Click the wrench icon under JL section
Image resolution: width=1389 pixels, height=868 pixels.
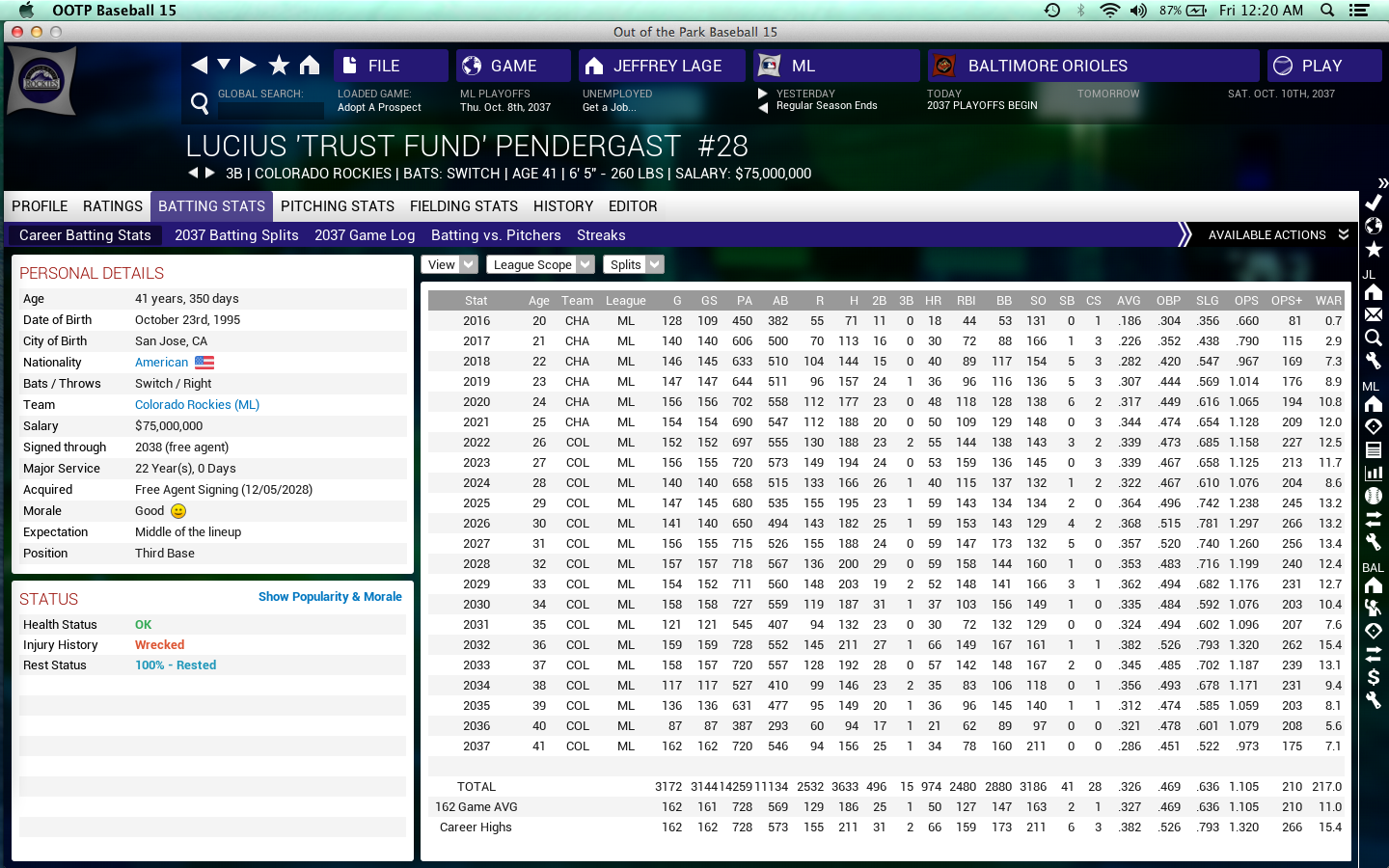point(1374,361)
